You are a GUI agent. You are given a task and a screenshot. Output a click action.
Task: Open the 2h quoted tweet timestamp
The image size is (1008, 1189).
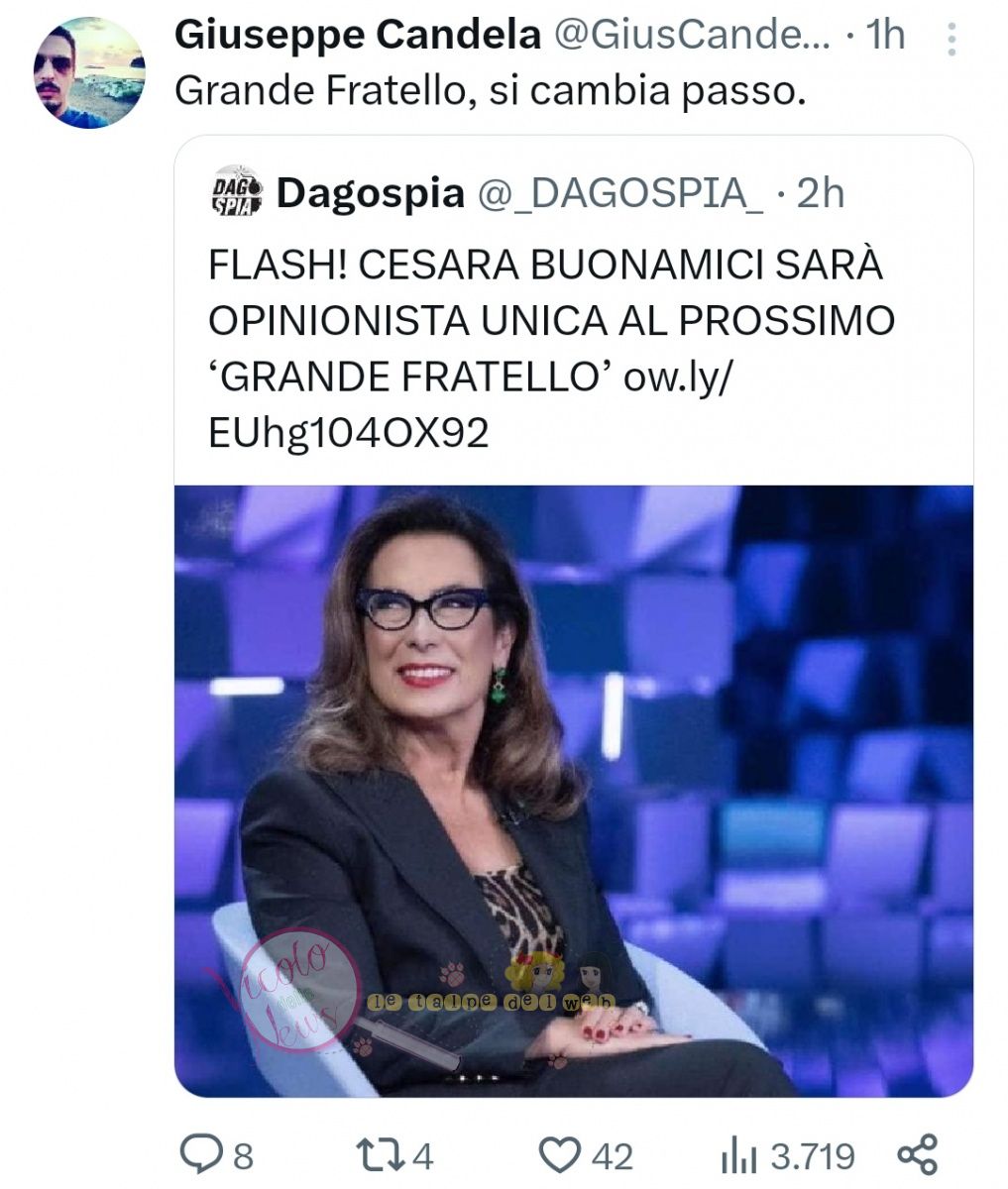[821, 193]
